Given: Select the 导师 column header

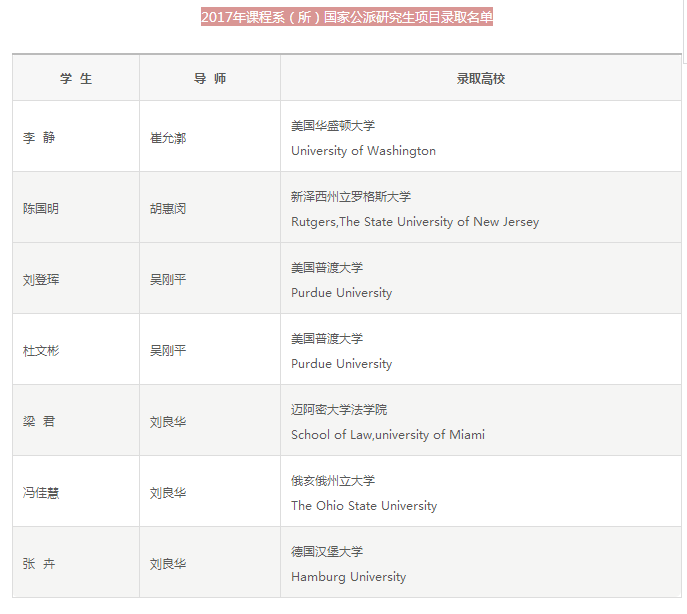Looking at the screenshot, I should (210, 78).
